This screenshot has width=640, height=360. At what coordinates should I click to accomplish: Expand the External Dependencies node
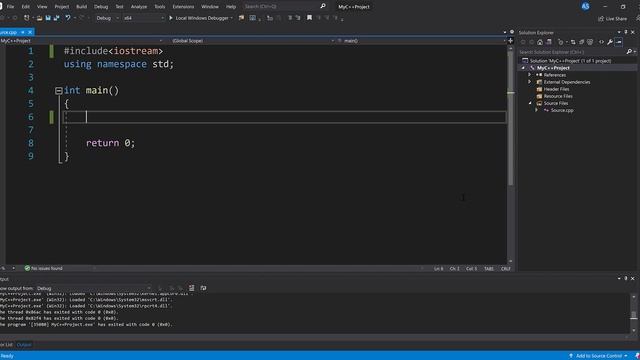tap(529, 82)
